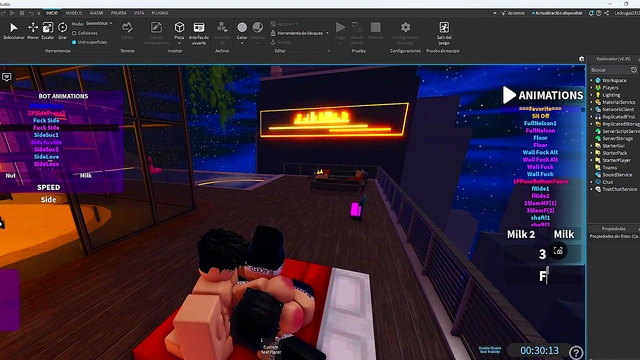
Task: Click Actualización disponible notice
Action: tap(557, 13)
